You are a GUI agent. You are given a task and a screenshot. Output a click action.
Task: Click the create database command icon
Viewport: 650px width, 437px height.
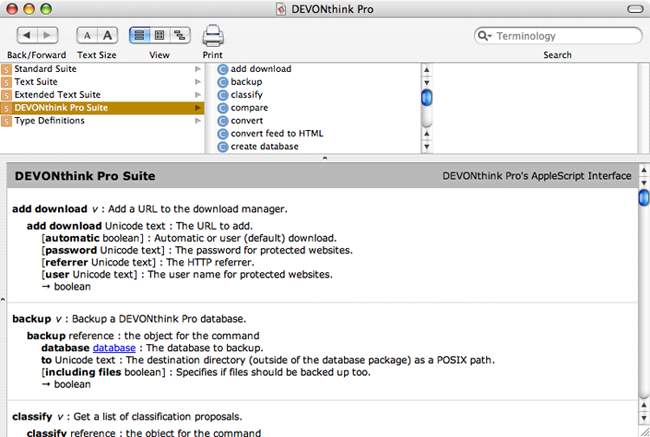(223, 147)
